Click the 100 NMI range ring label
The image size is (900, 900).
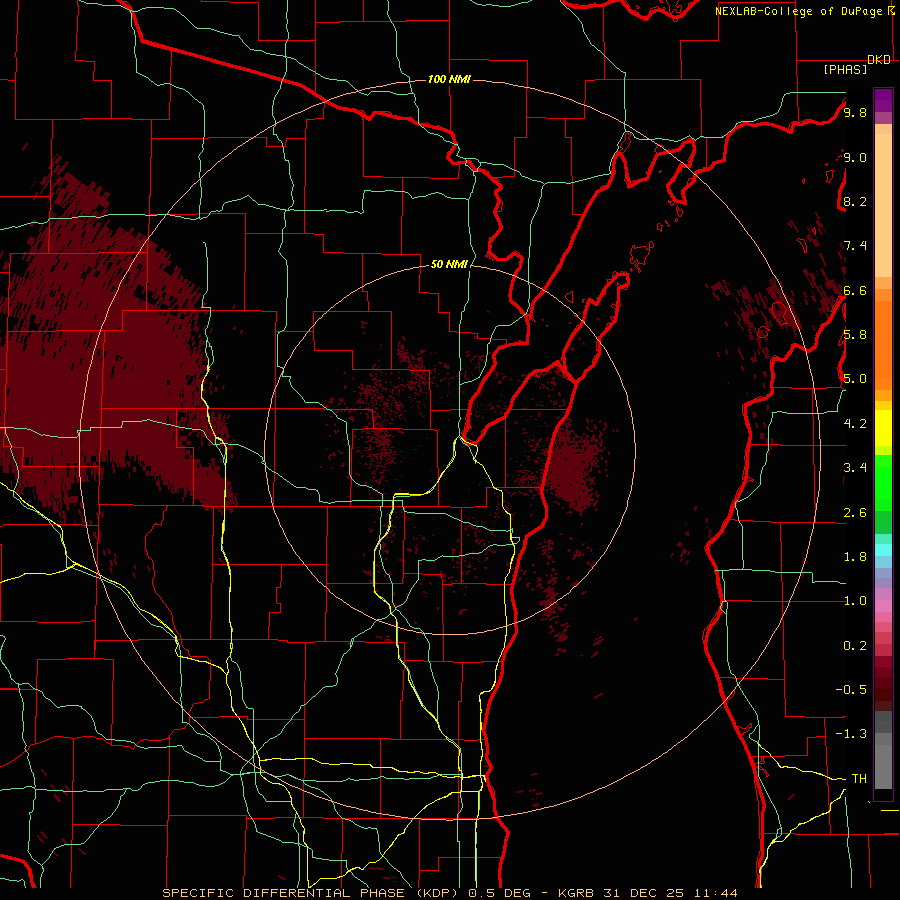point(449,79)
